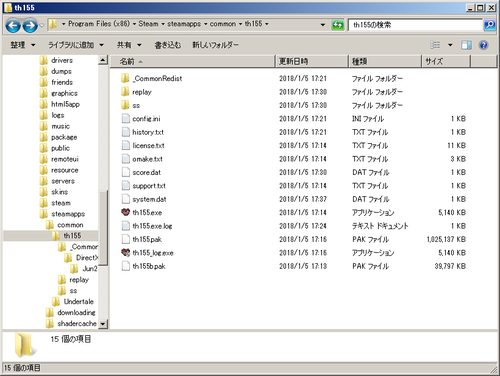Open the address bar history dropdown
500x376 pixels.
coord(322,25)
